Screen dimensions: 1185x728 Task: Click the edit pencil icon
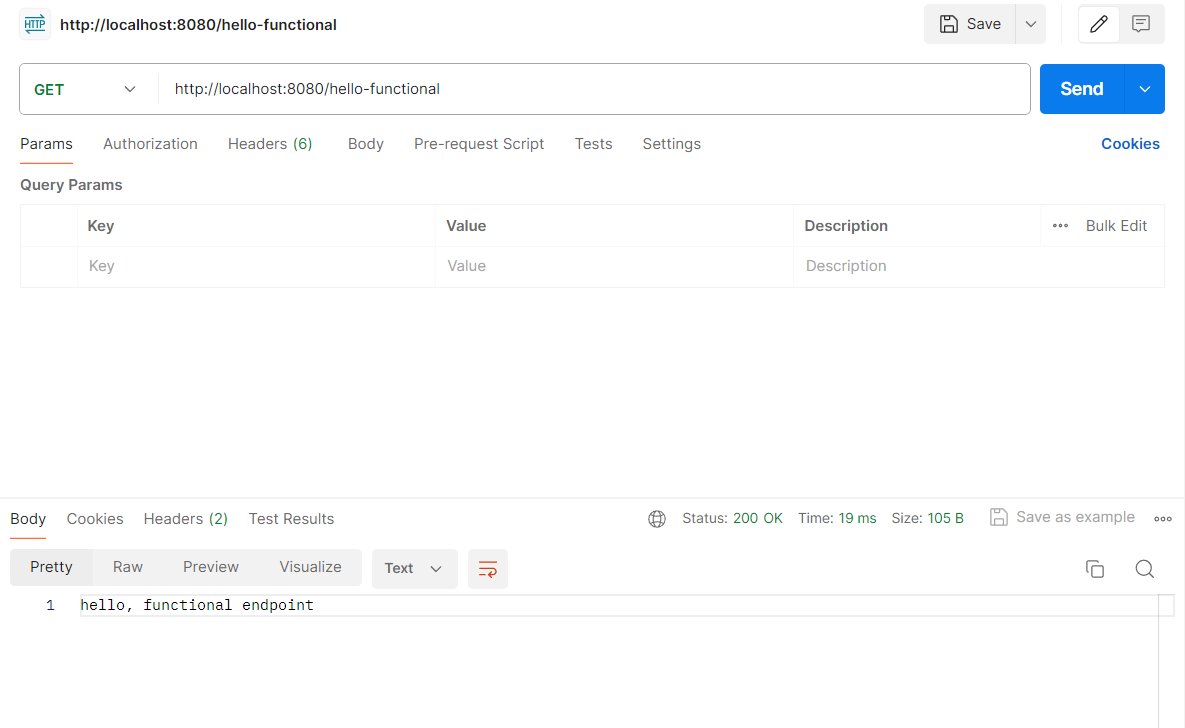[1099, 24]
